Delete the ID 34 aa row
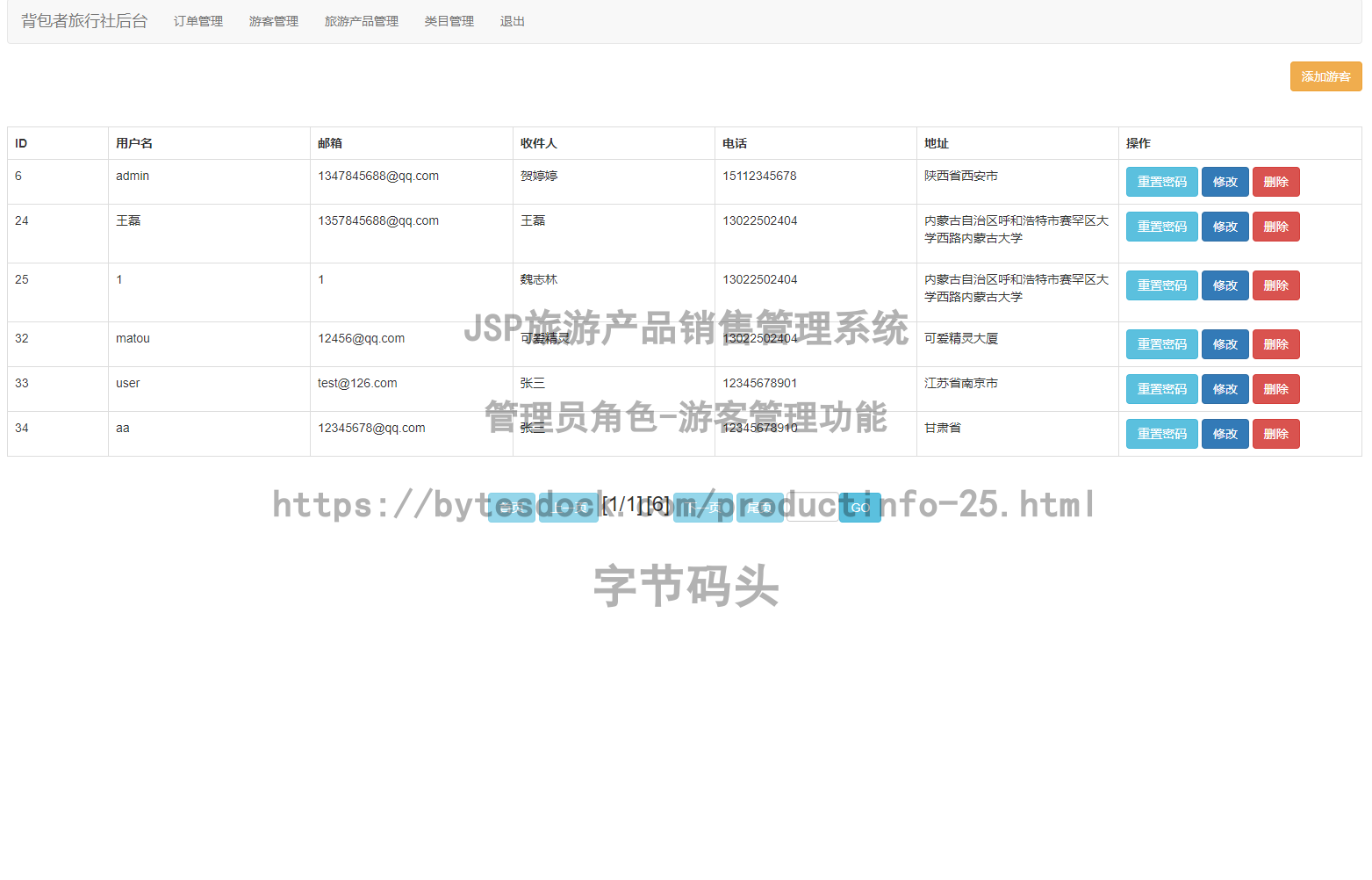 (1275, 434)
